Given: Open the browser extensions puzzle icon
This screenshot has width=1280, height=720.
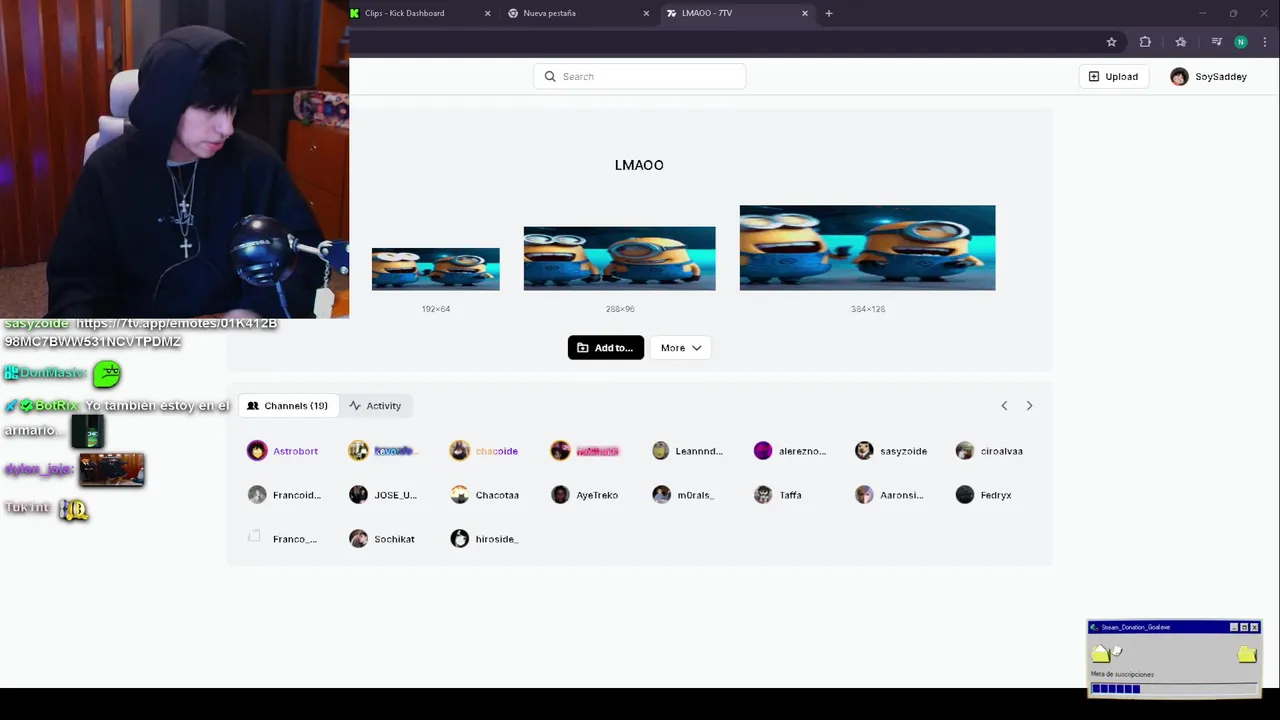Looking at the screenshot, I should (1145, 42).
